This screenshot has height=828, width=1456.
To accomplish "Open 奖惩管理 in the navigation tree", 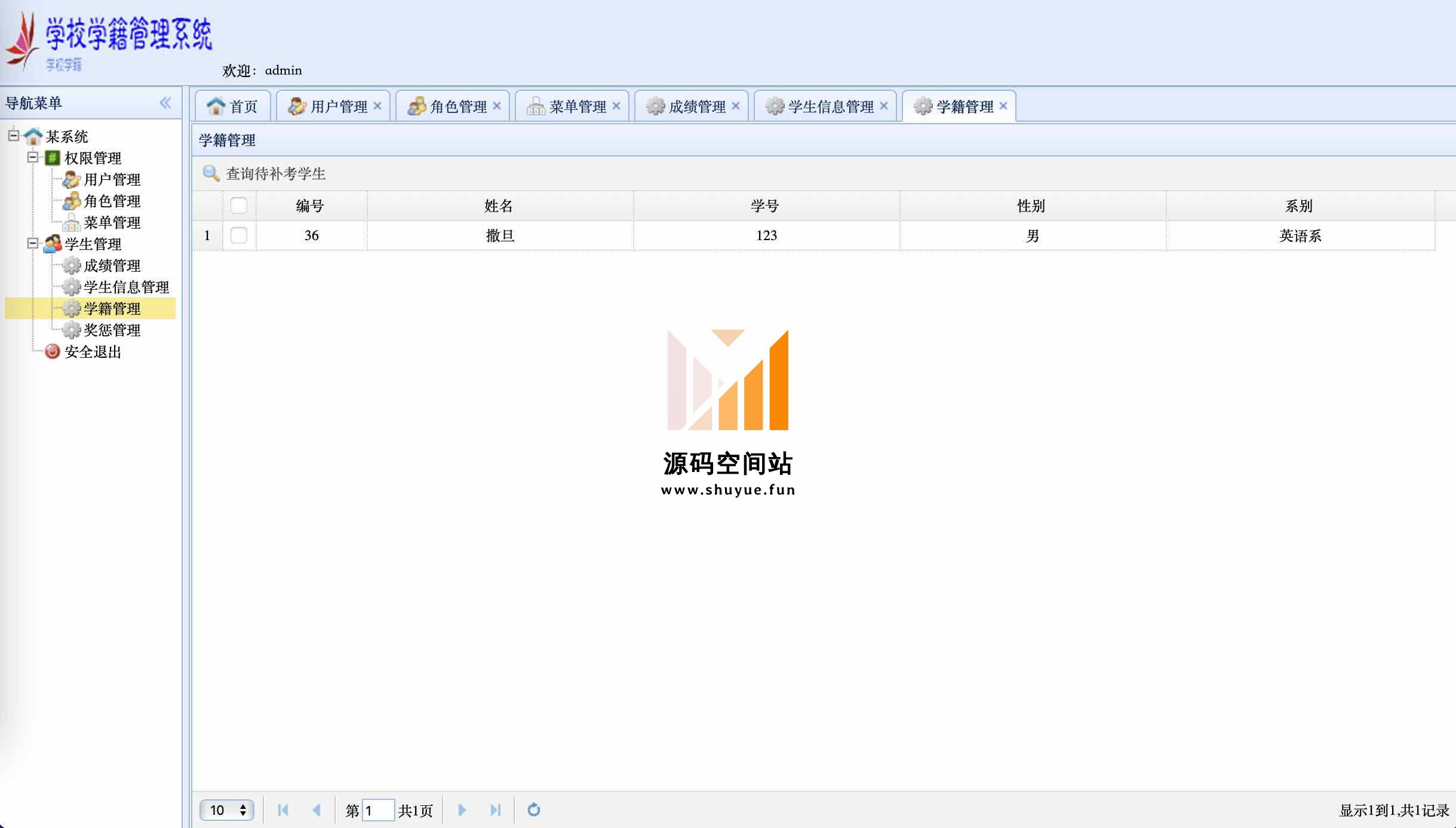I will [112, 330].
